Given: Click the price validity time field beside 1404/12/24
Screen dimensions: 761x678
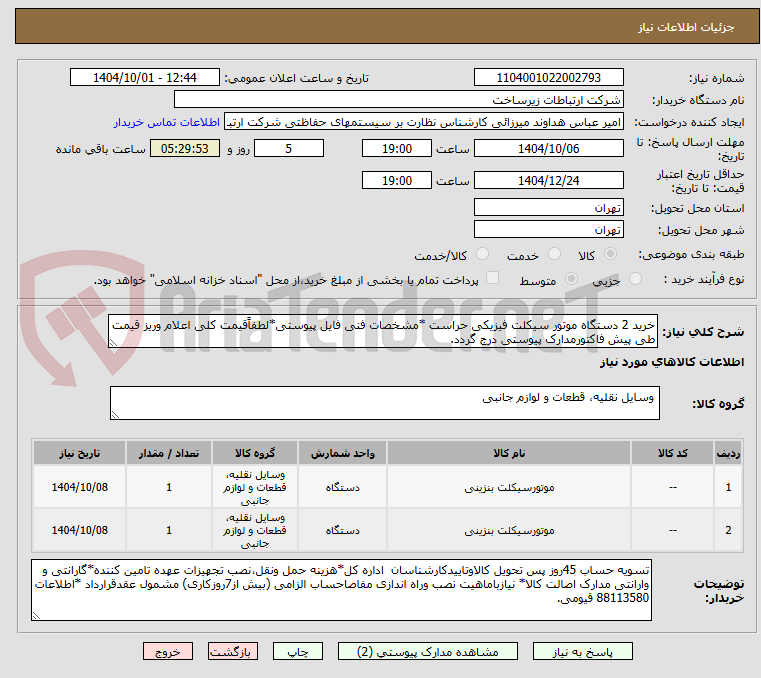Looking at the screenshot, I should (x=397, y=181).
